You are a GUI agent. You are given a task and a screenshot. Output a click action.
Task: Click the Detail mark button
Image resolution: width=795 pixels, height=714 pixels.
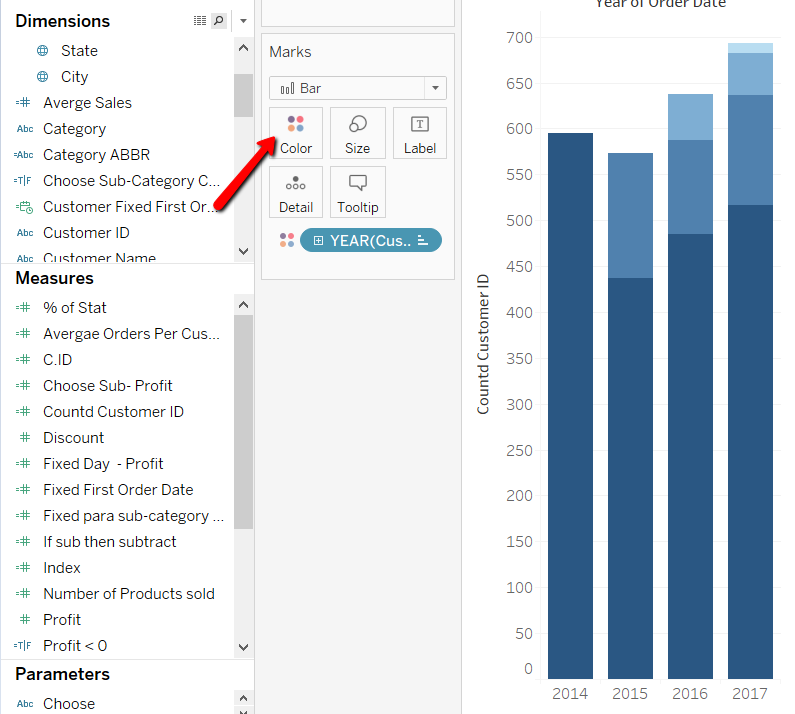pyautogui.click(x=296, y=193)
